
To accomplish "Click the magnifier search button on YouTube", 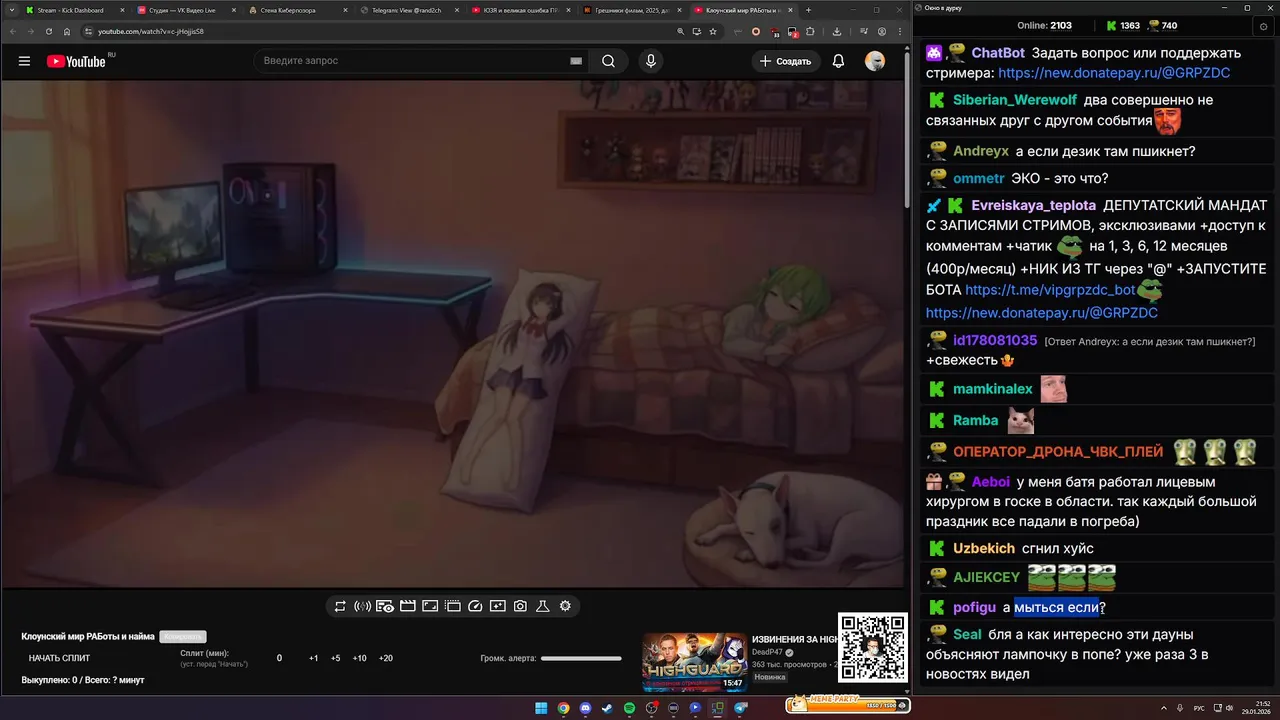I will click(x=608, y=61).
